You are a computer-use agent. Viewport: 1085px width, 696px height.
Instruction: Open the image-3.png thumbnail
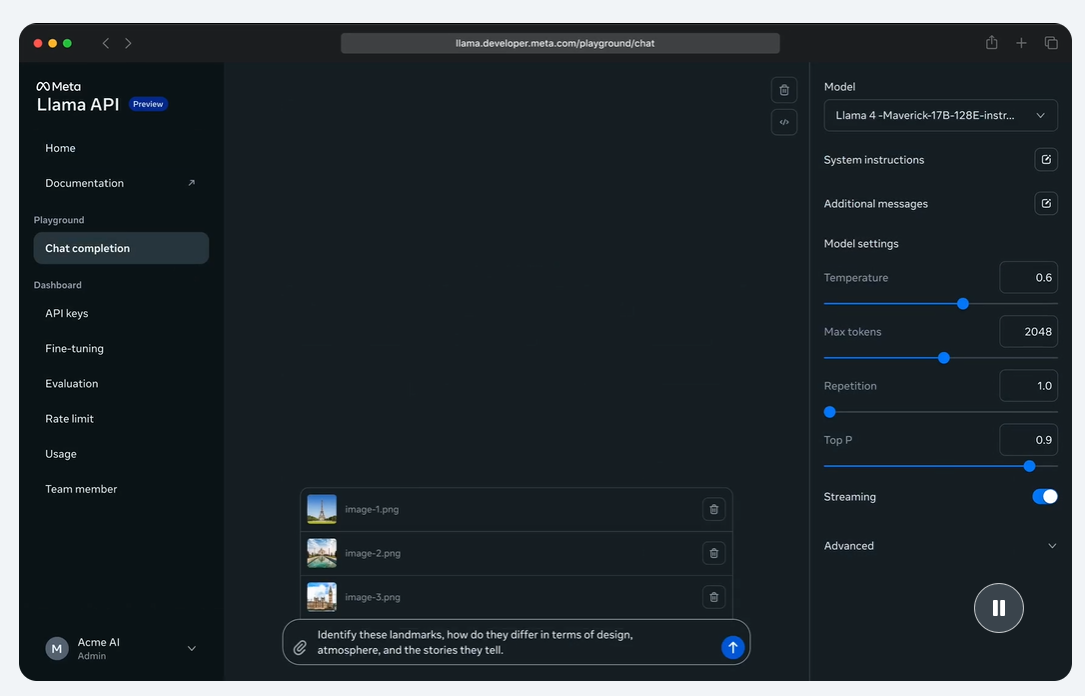point(322,597)
